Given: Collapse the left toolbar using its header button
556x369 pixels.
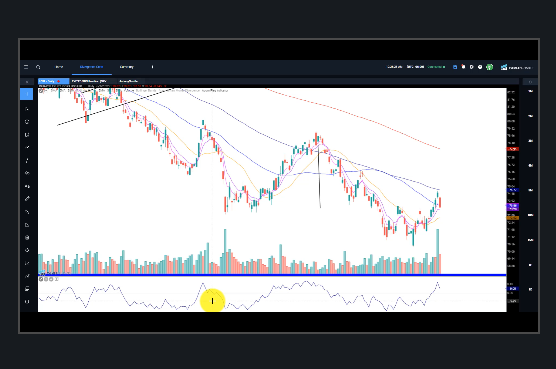Looking at the screenshot, I should click(x=27, y=82).
